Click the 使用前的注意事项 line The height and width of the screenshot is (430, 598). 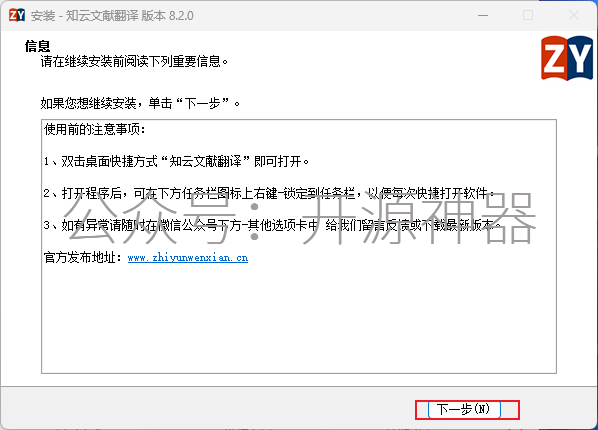point(95,130)
